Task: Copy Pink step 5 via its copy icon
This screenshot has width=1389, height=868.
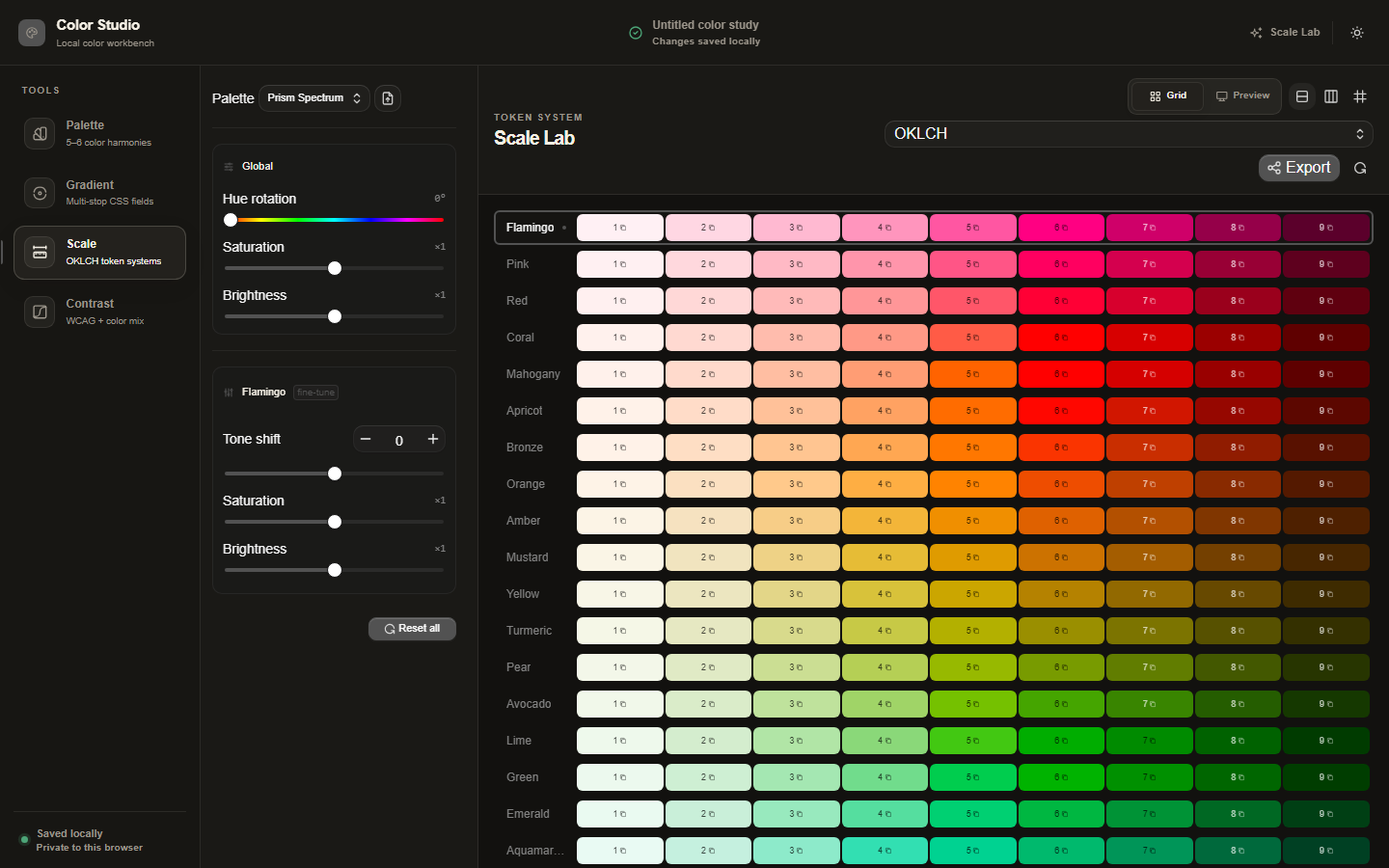Action: (976, 264)
